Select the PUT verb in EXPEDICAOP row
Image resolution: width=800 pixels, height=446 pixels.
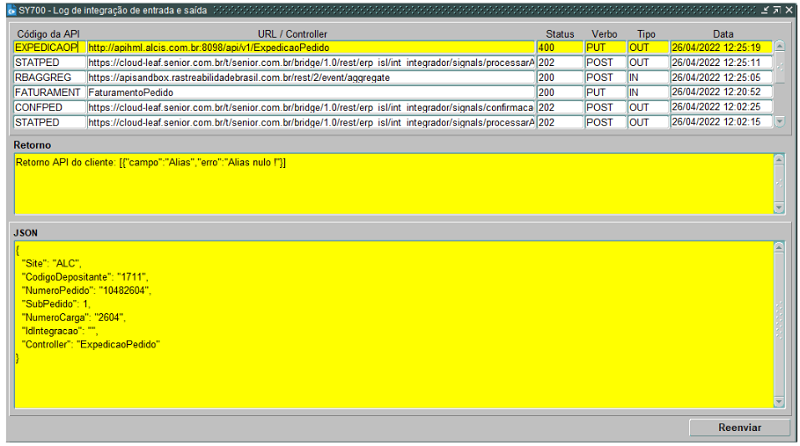coord(605,47)
